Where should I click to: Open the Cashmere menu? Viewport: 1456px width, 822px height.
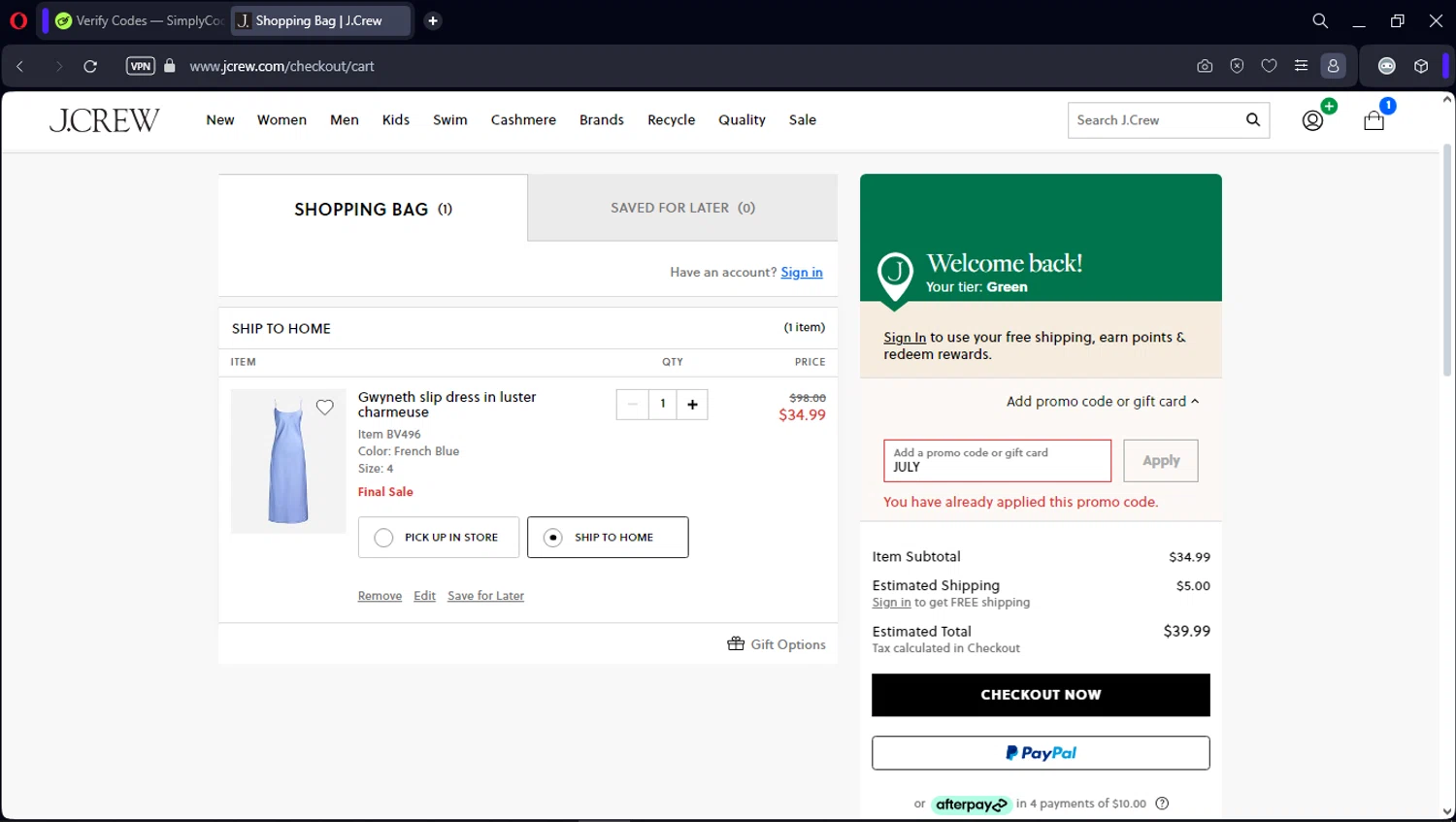[x=523, y=120]
